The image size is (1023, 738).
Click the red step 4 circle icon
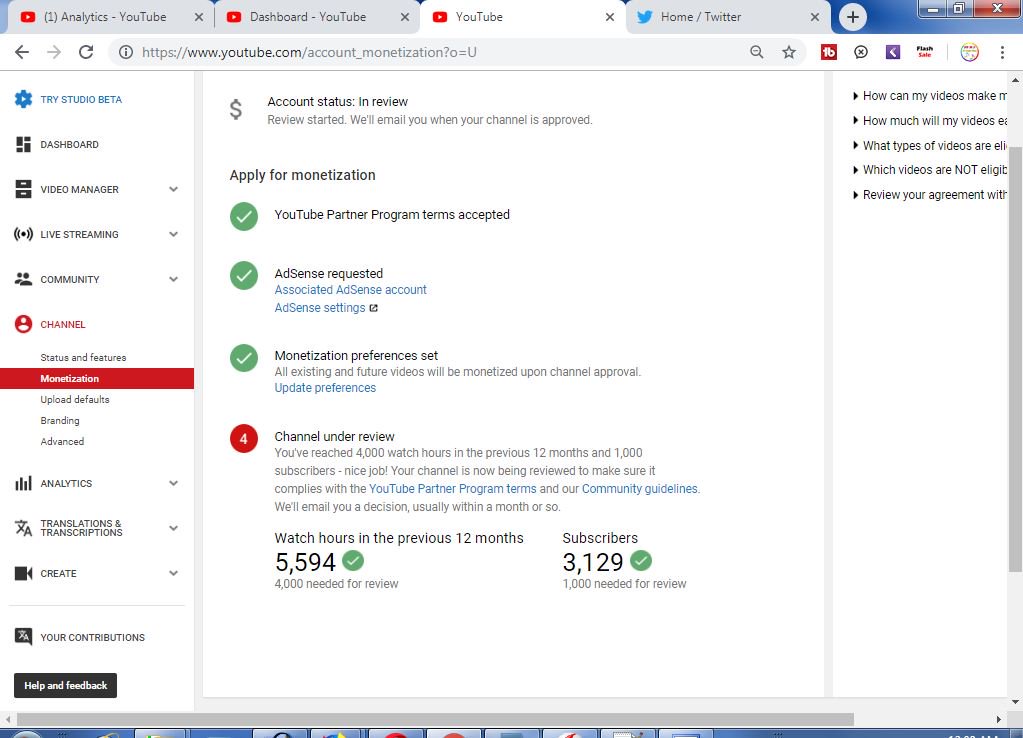pyautogui.click(x=243, y=438)
